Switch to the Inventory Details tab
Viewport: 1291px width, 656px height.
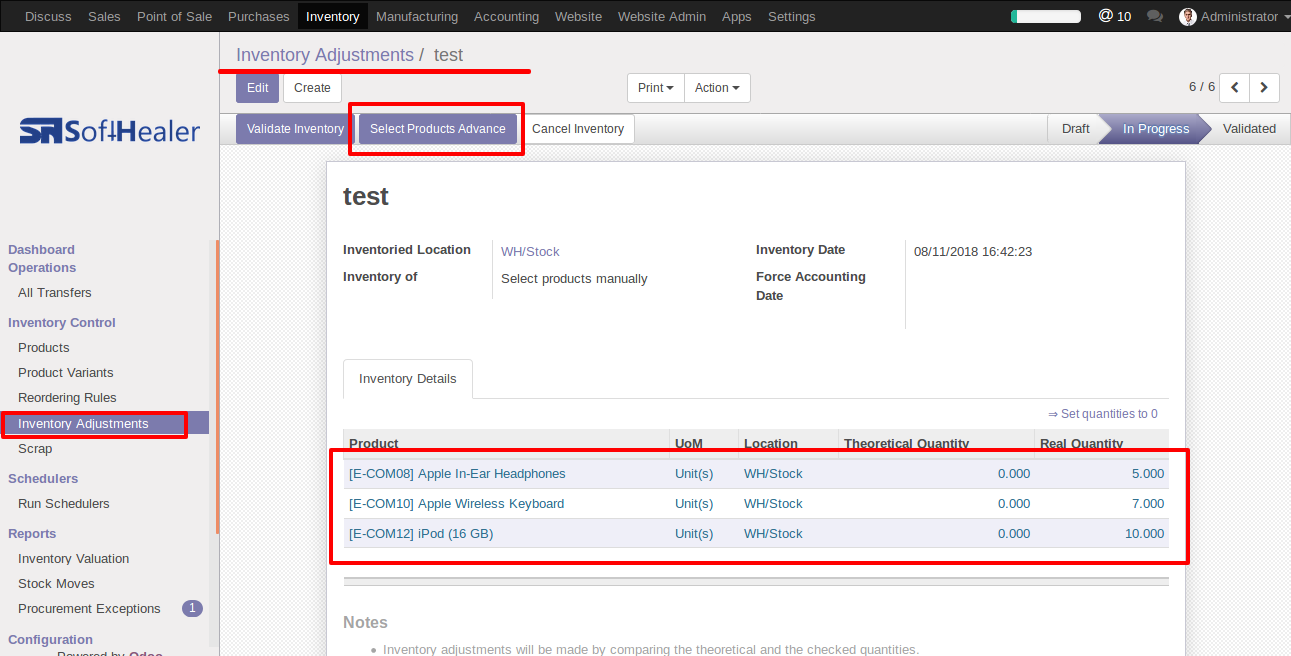tap(408, 379)
